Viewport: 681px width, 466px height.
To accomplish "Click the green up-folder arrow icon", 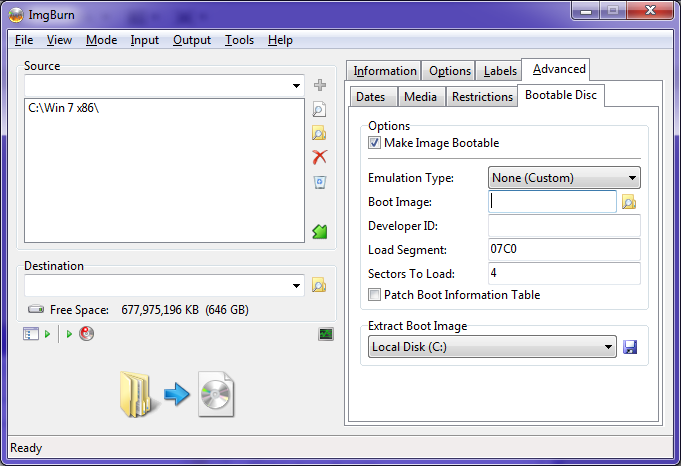I will pos(320,231).
